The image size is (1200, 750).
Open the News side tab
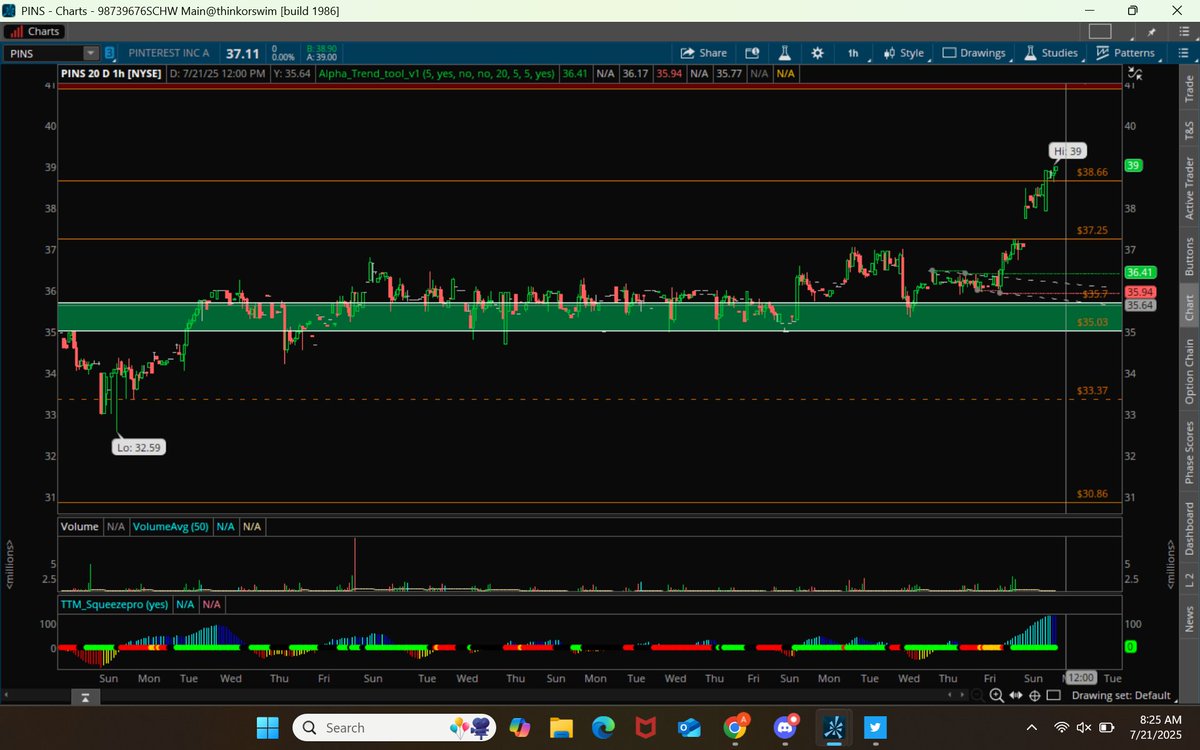[1189, 619]
